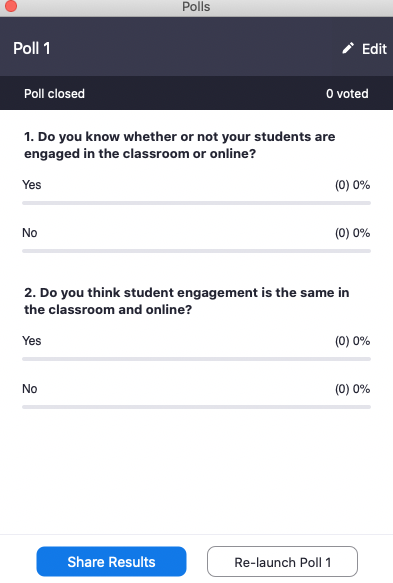Share the poll results

click(111, 561)
